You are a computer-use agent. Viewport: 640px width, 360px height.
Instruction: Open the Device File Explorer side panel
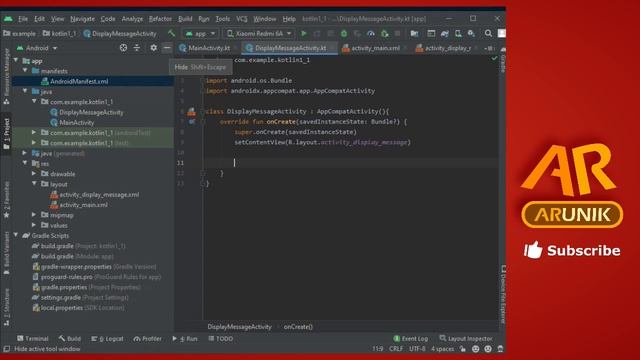pos(503,294)
